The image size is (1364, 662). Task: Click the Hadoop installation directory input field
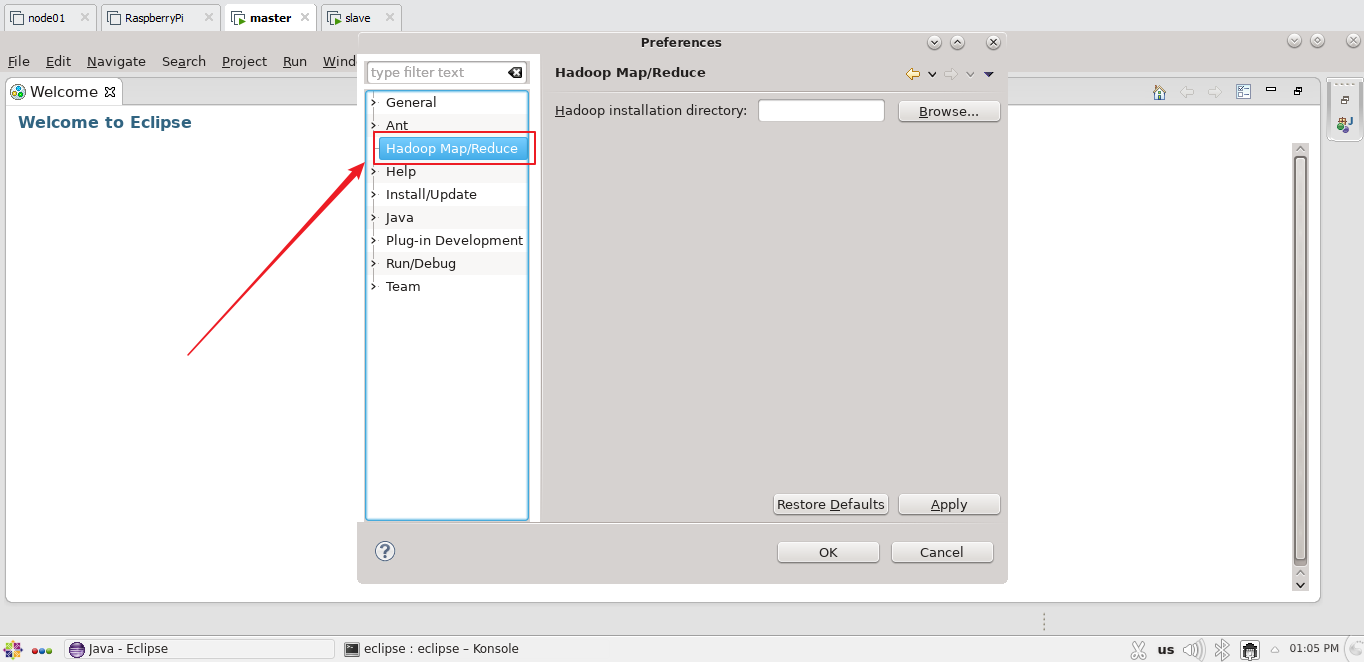point(821,111)
